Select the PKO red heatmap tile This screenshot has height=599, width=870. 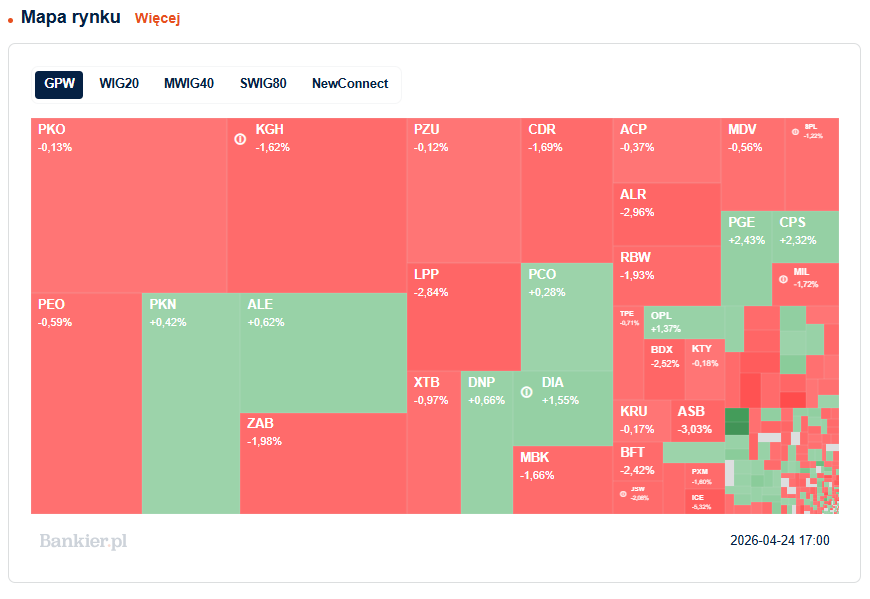pos(129,205)
